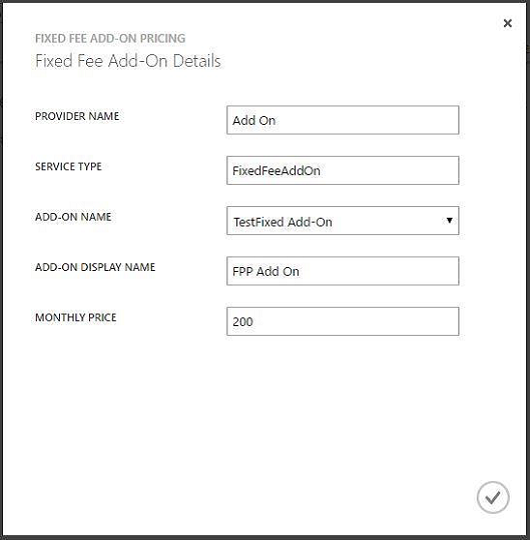The height and width of the screenshot is (540, 530).
Task: Click the MONTHLY PRICE label
Action: tap(76, 318)
